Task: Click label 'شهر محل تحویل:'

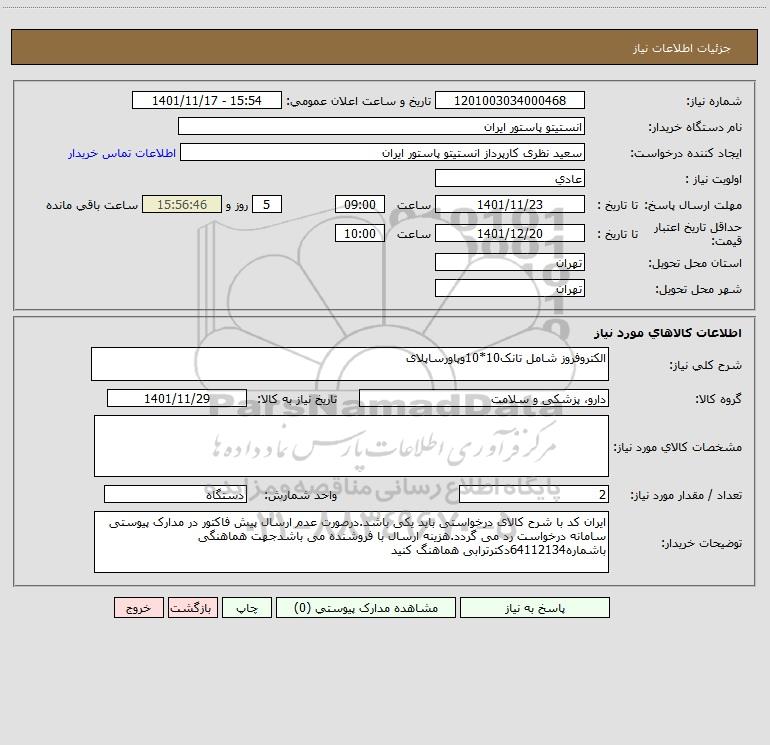Action: pos(698,289)
